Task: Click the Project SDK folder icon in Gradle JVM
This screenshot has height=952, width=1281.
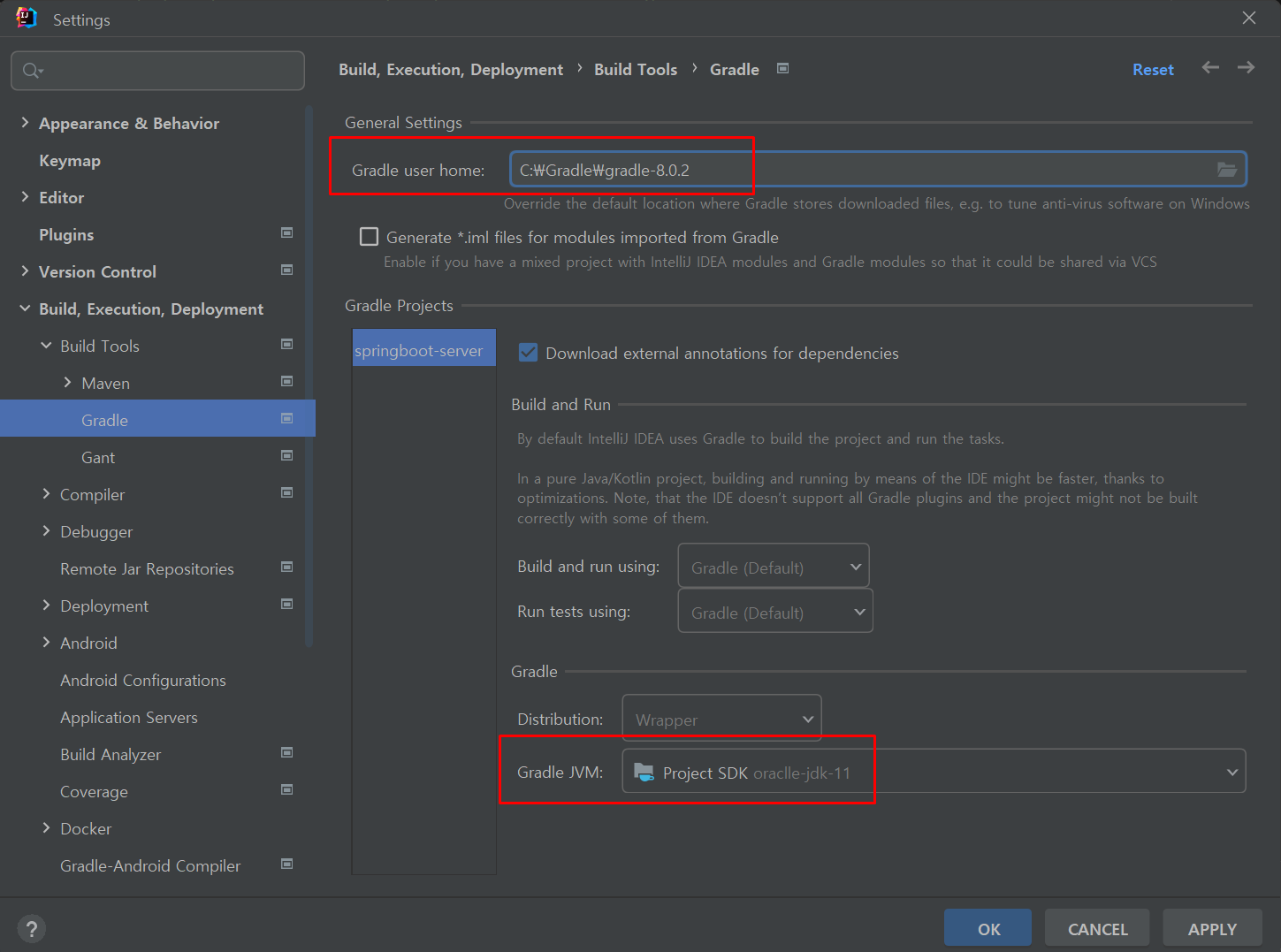Action: click(x=644, y=772)
